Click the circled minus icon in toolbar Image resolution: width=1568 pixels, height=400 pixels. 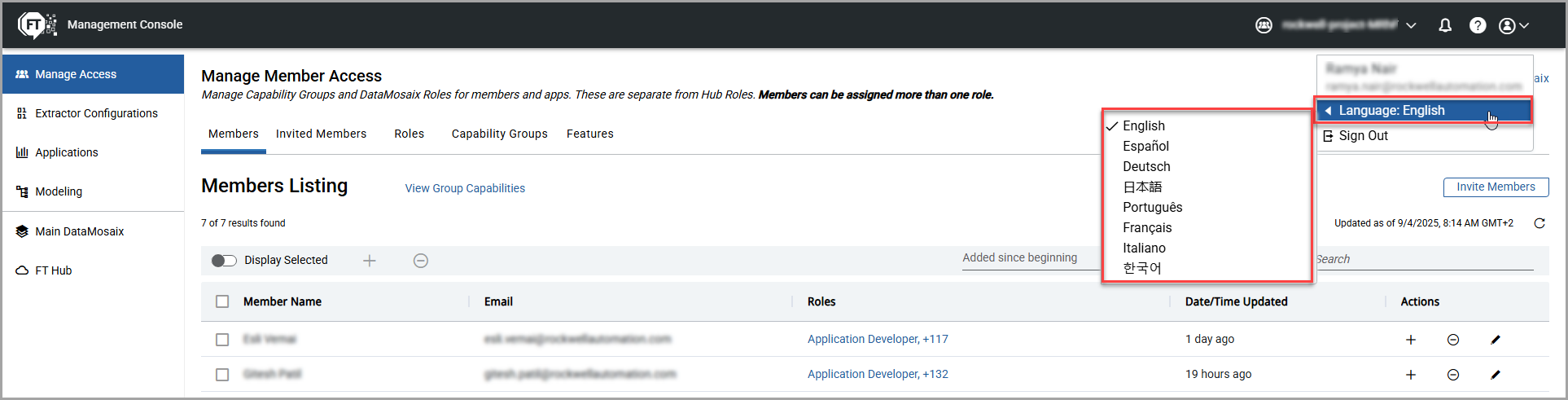point(421,261)
